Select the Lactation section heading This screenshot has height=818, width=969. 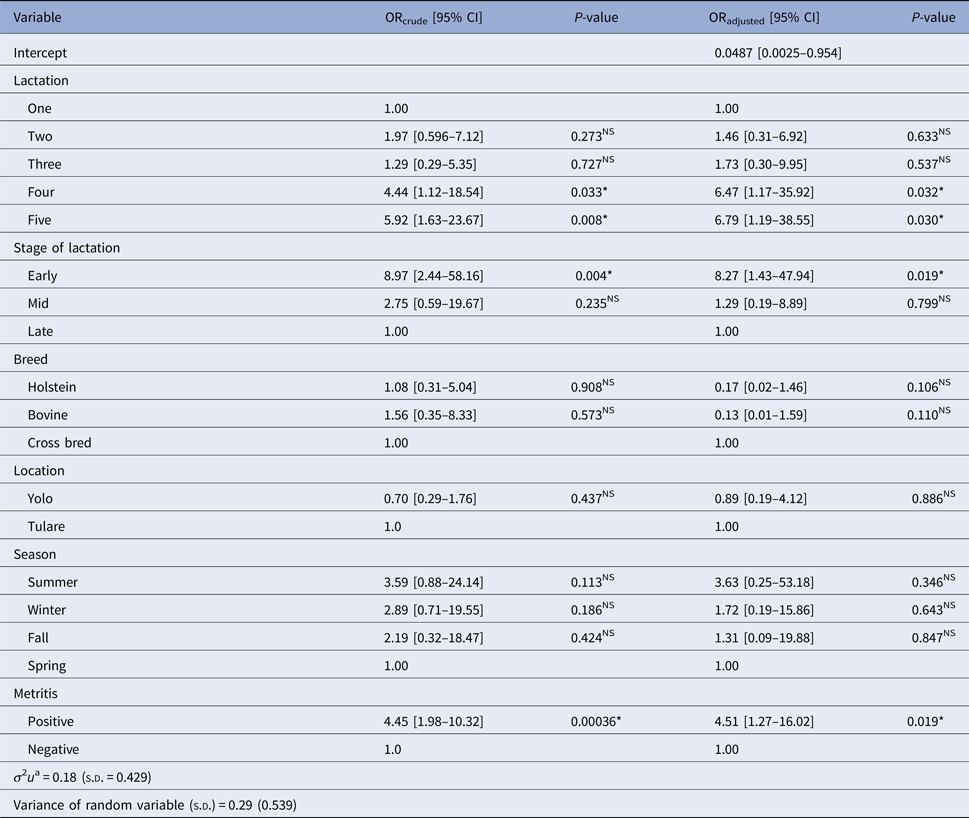(41, 81)
